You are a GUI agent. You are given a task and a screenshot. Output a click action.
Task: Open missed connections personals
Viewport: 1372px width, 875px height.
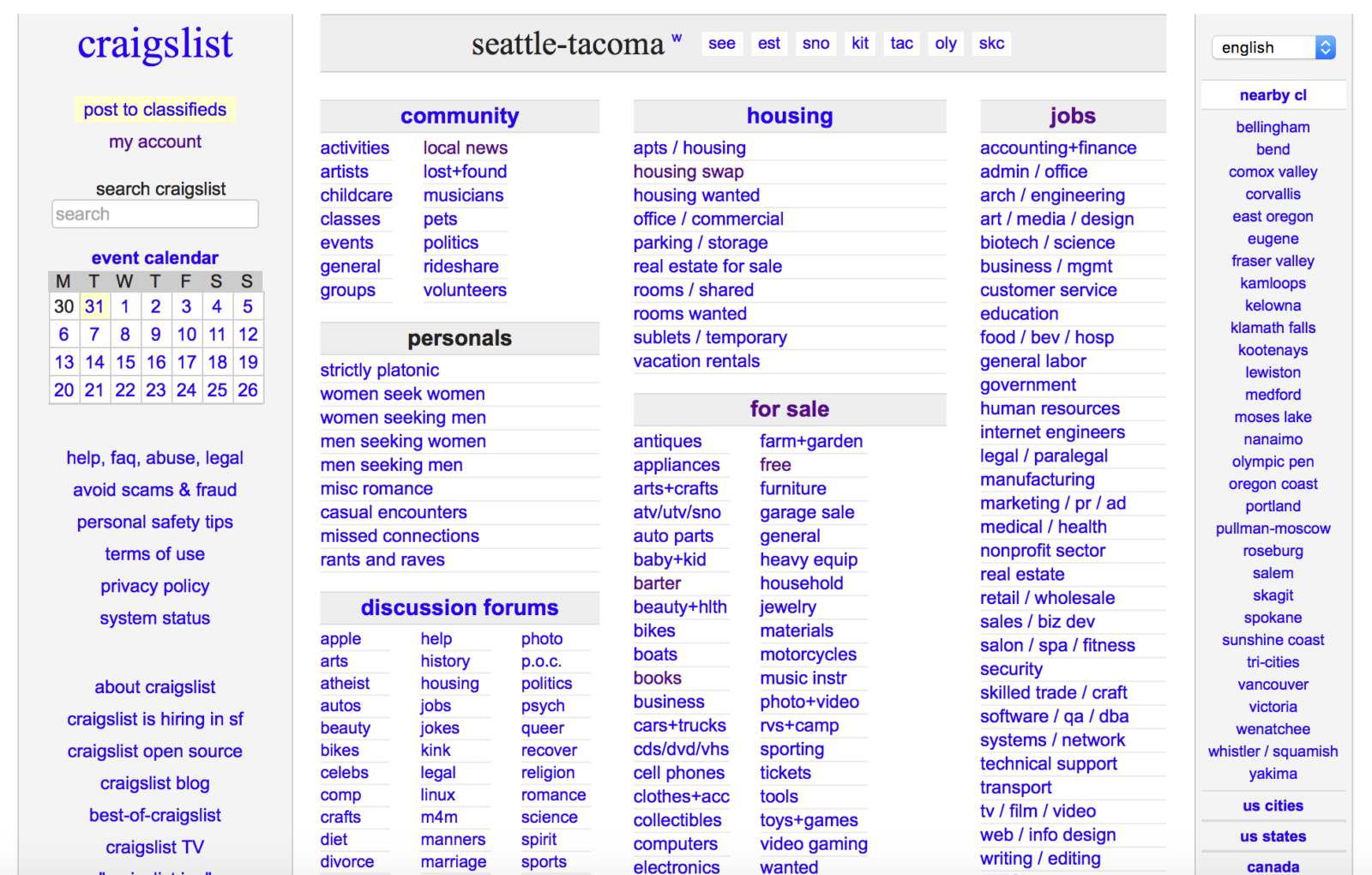click(400, 536)
